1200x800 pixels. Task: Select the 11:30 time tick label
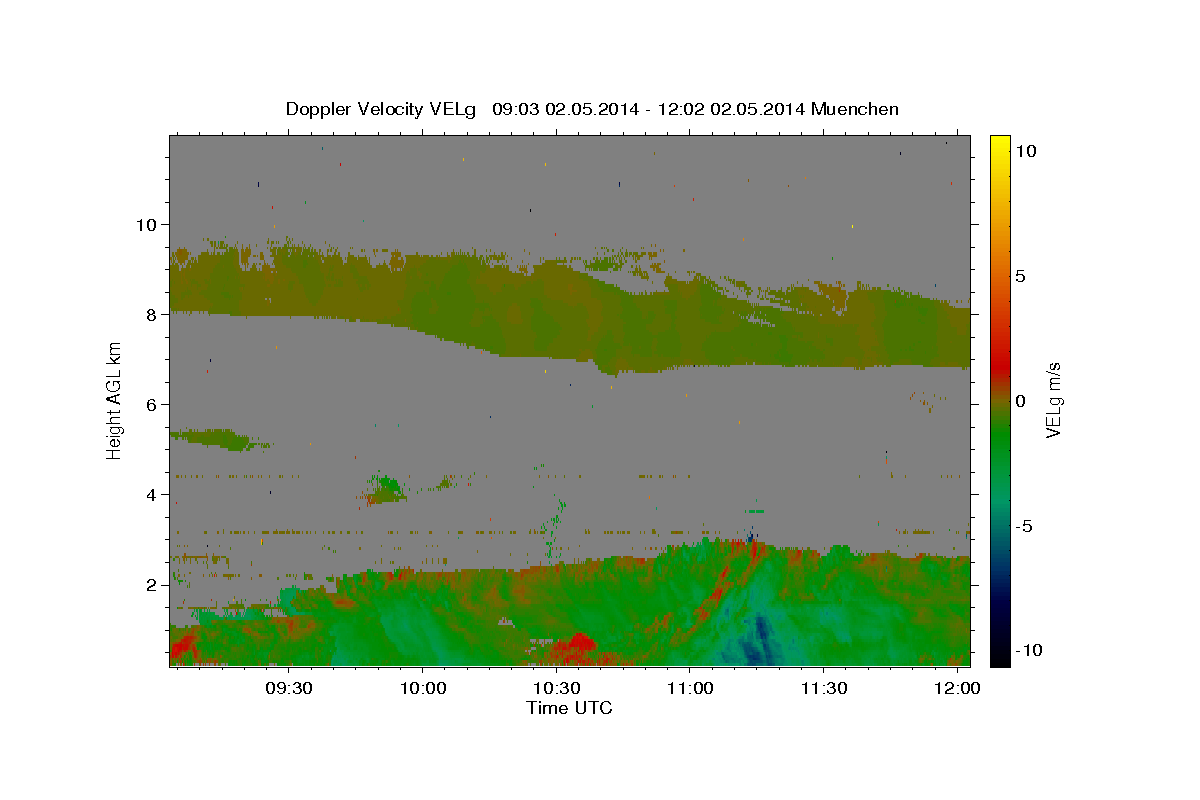[x=823, y=689]
